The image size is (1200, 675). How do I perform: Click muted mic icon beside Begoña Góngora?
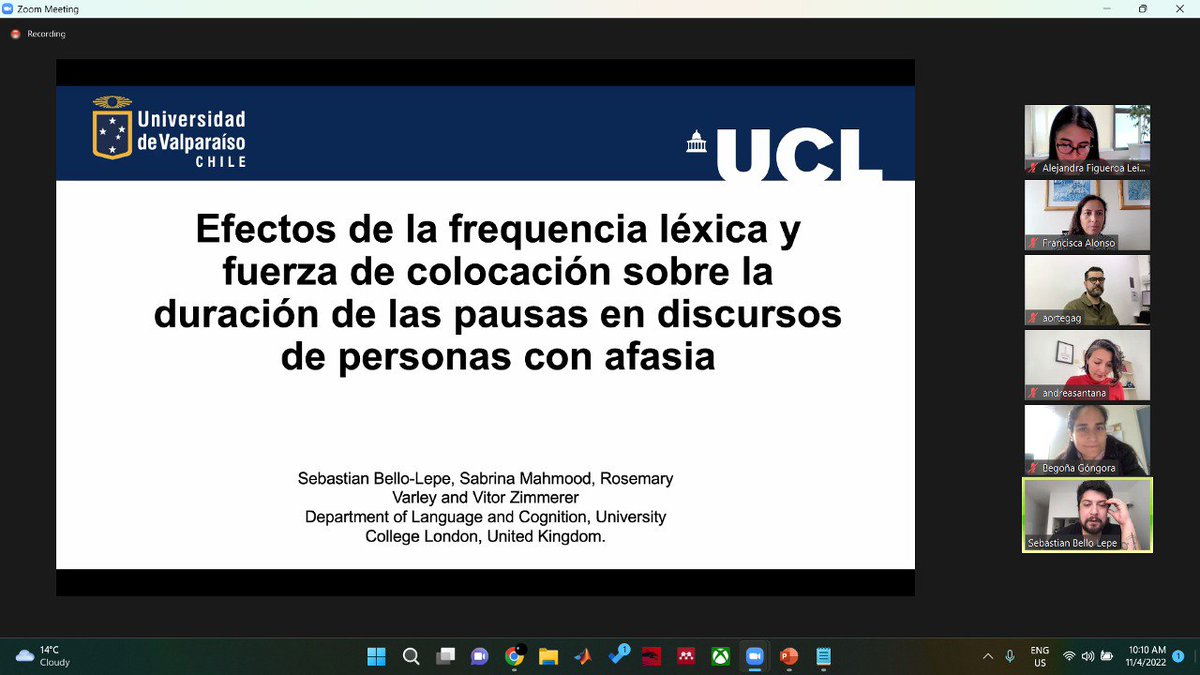pos(1033,468)
